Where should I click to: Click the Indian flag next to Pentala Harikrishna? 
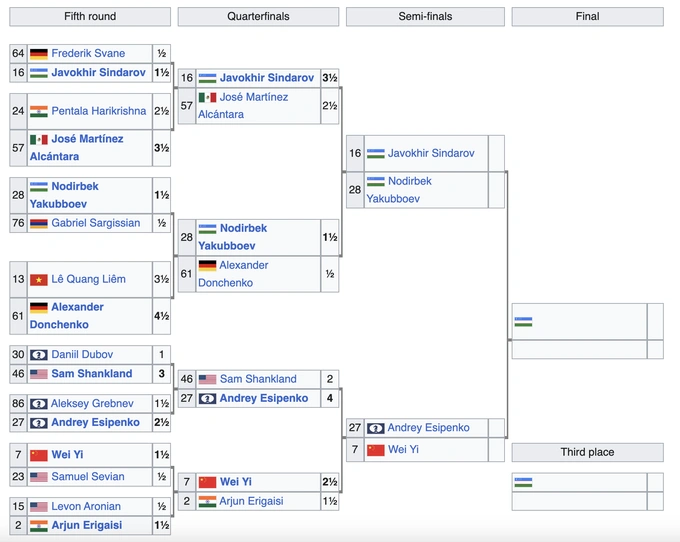tap(39, 111)
